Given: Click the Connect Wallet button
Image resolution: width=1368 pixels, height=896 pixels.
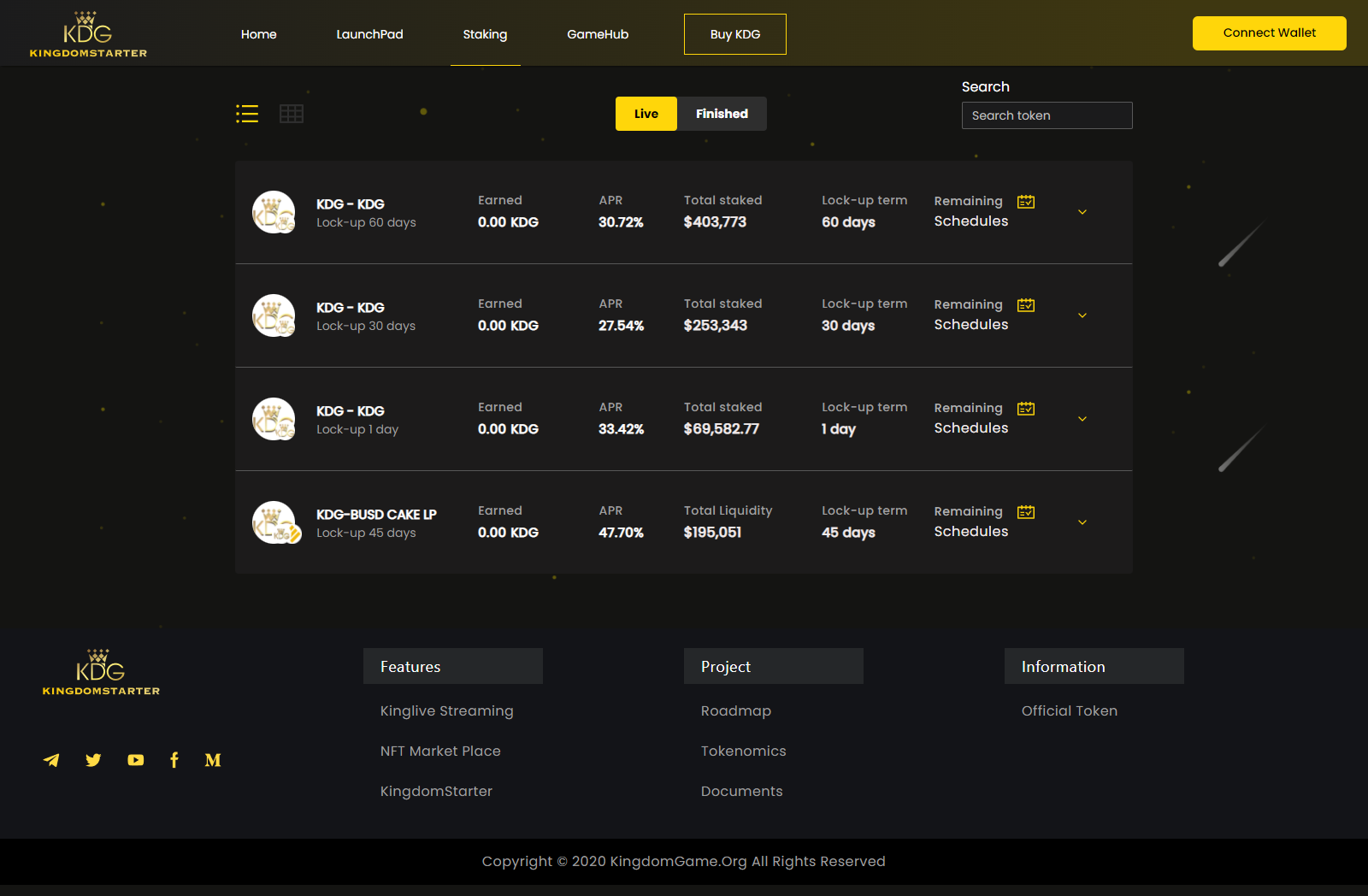Looking at the screenshot, I should 1270,33.
